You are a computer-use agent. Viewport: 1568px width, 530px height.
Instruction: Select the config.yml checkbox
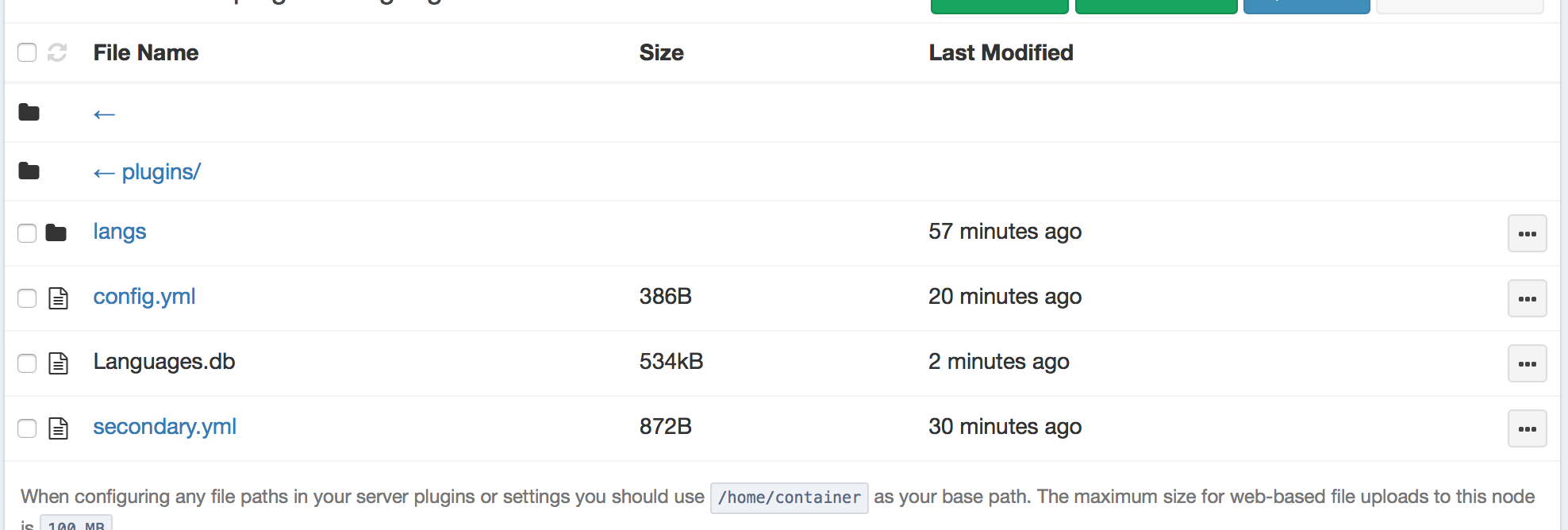click(27, 298)
